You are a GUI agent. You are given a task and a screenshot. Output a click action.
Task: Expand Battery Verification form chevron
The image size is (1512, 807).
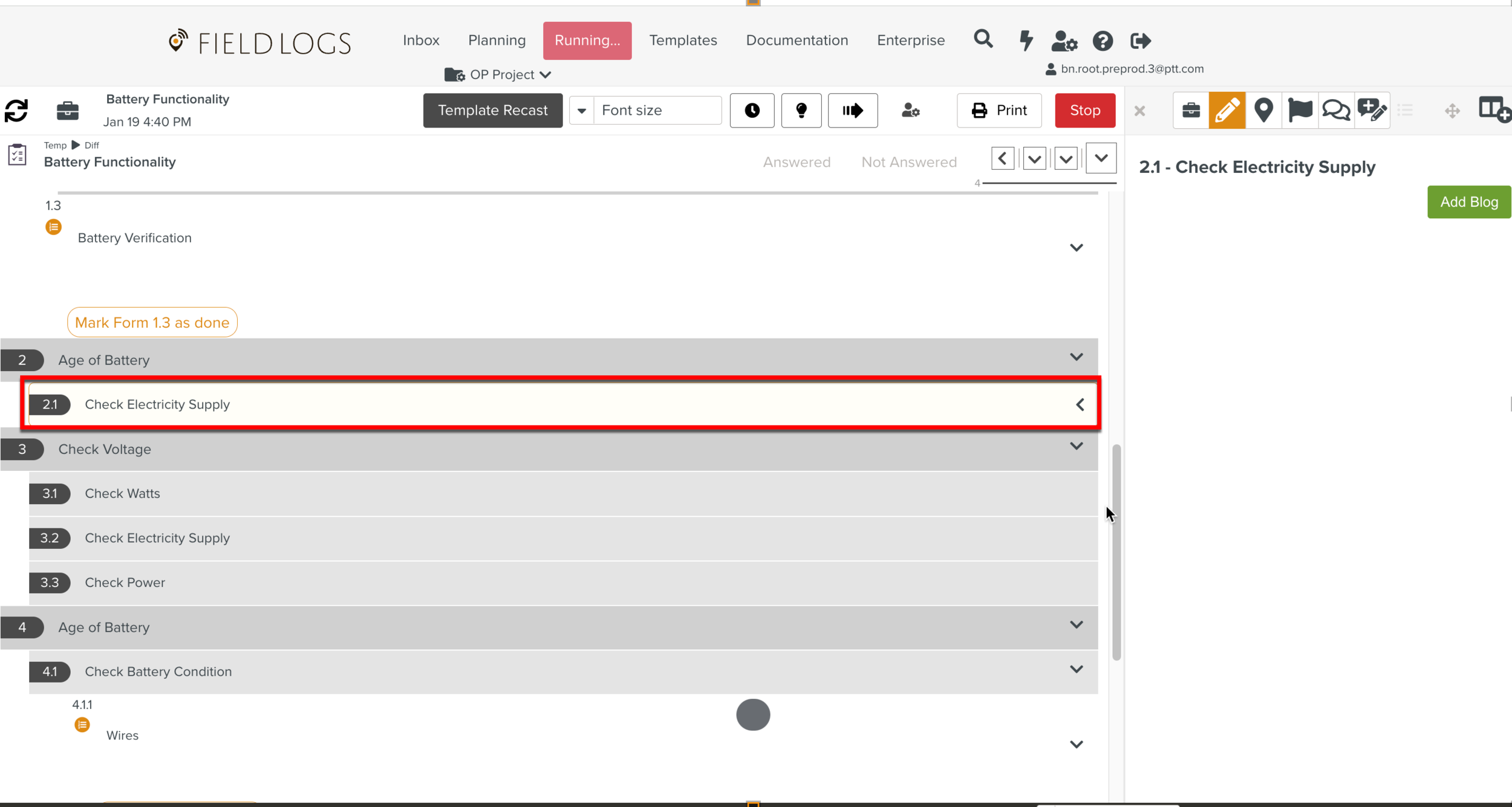point(1076,247)
